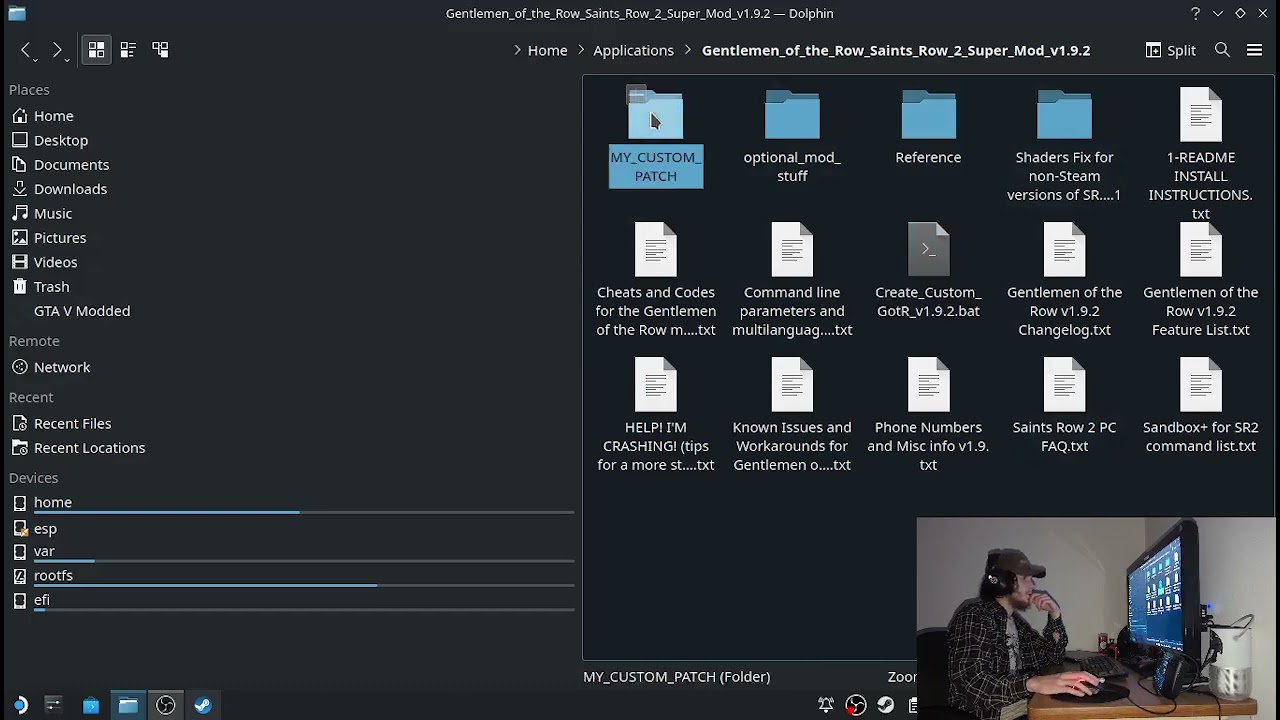This screenshot has width=1280, height=720.
Task: Click the Split view button
Action: (x=1170, y=50)
